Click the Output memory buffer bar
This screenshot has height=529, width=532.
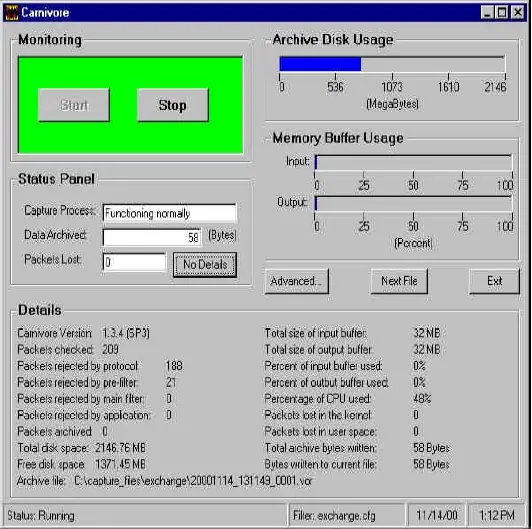click(413, 204)
